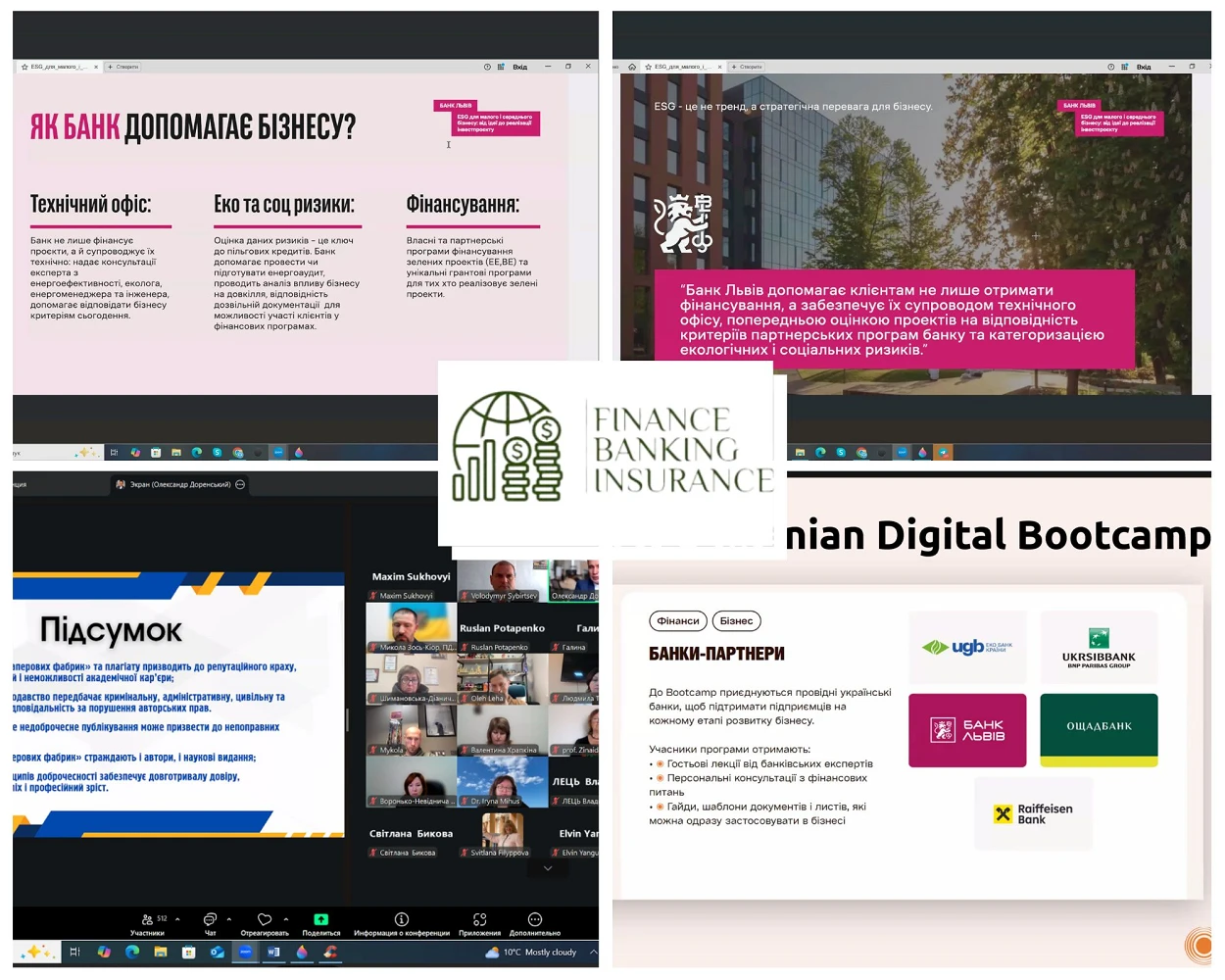Click Вхід in the pink slide window
Image resolution: width=1225 pixels, height=980 pixels.
[x=519, y=67]
